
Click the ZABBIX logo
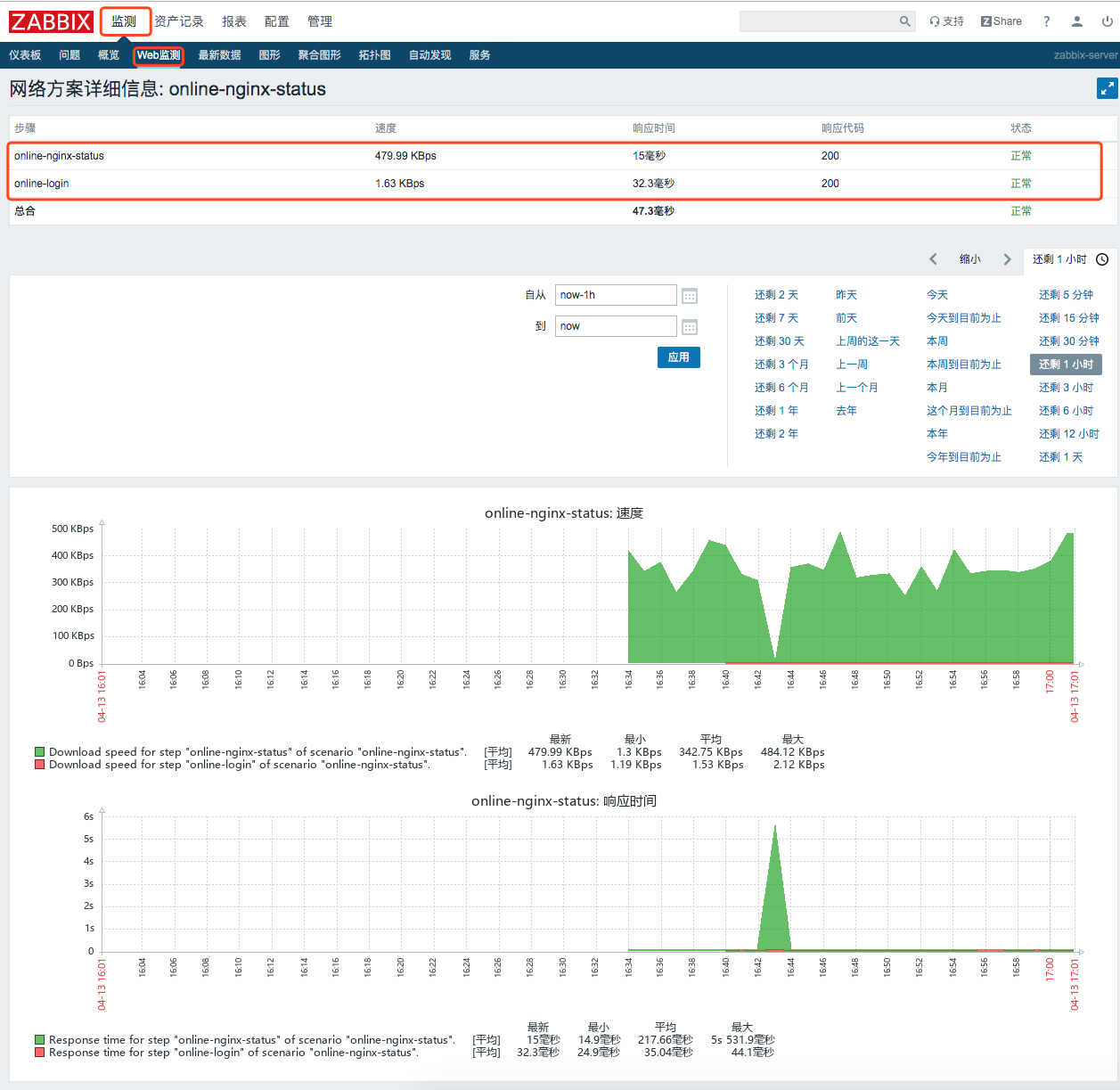tap(51, 21)
